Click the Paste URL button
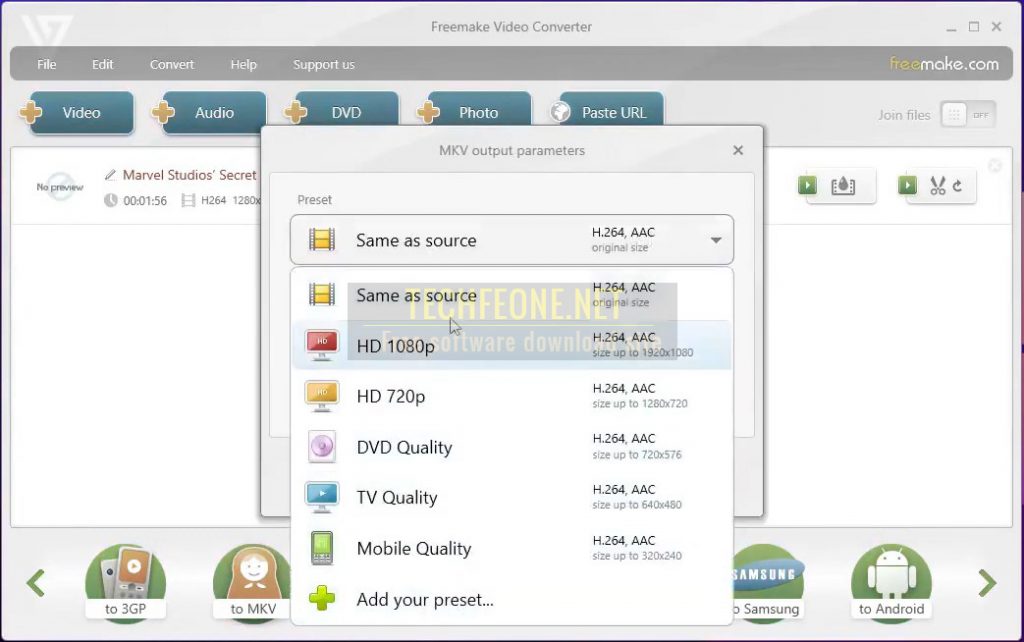 coord(607,112)
